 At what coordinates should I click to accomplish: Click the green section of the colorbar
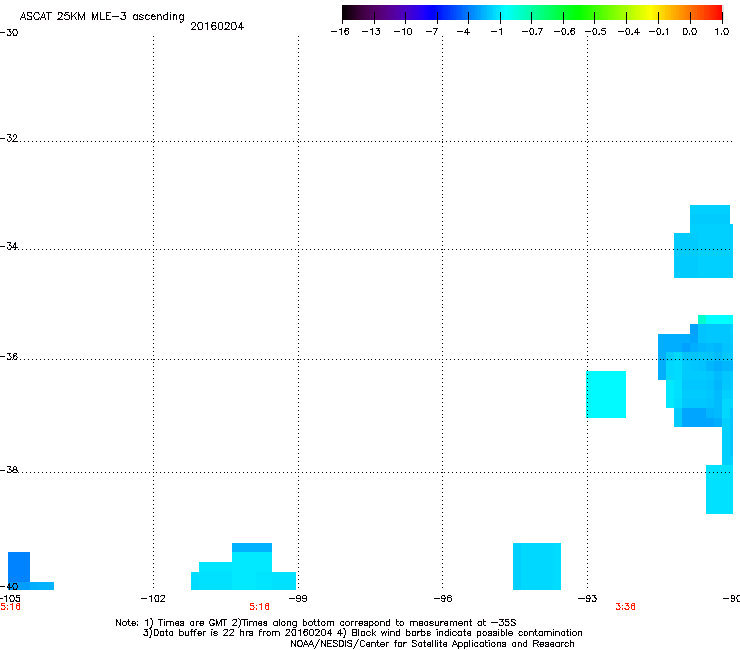pyautogui.click(x=580, y=13)
